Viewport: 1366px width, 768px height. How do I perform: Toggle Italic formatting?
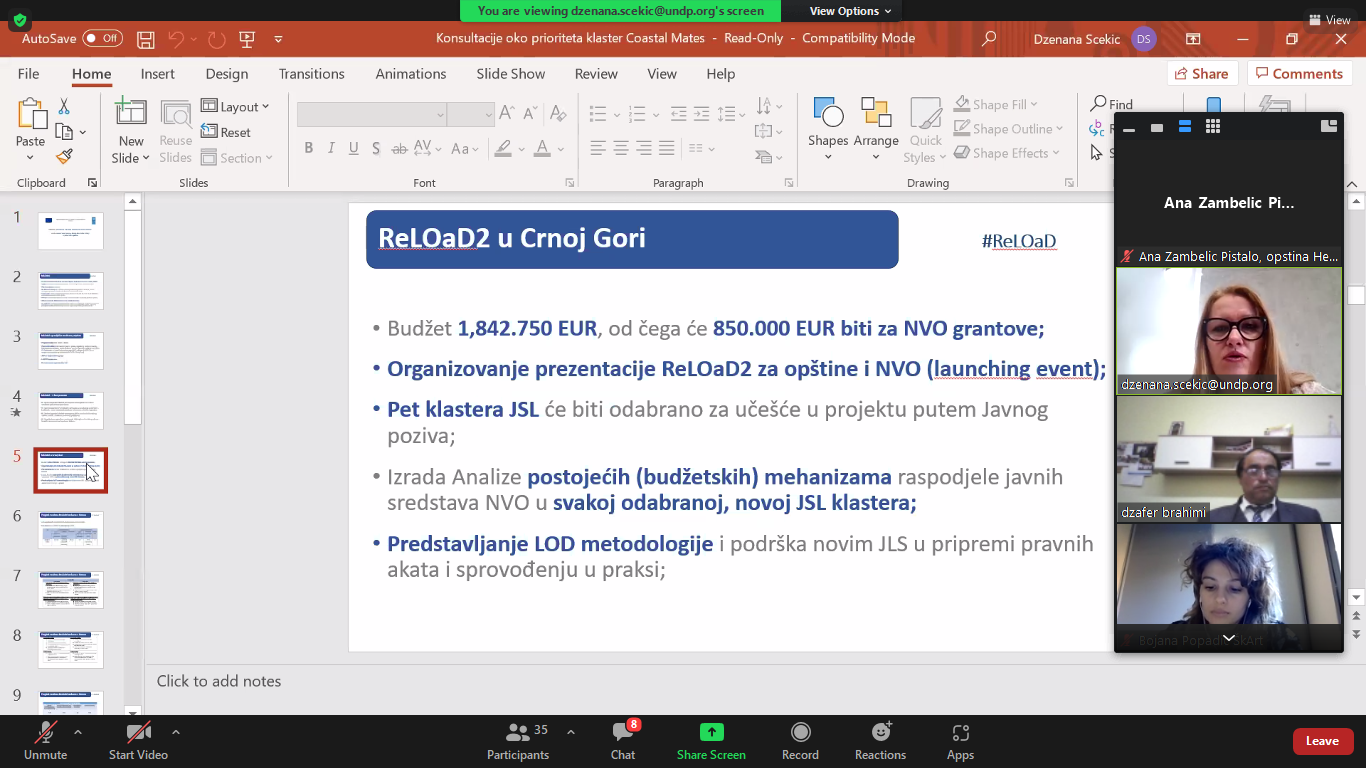[x=331, y=148]
